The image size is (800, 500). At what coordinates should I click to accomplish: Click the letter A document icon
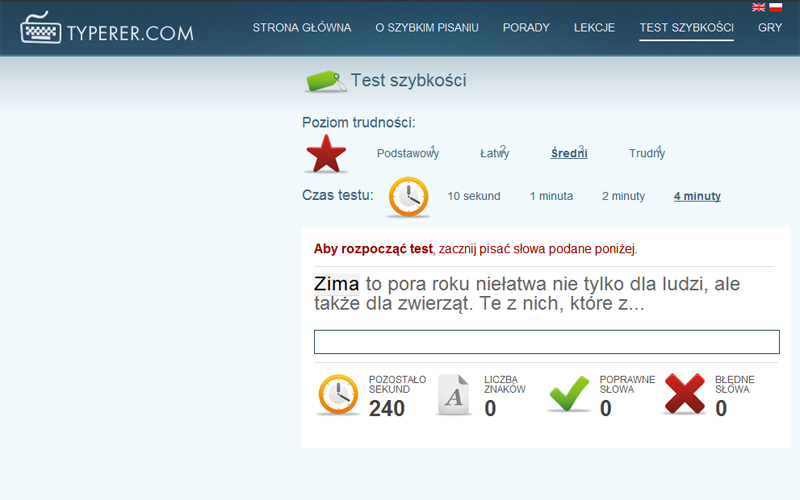pos(454,394)
